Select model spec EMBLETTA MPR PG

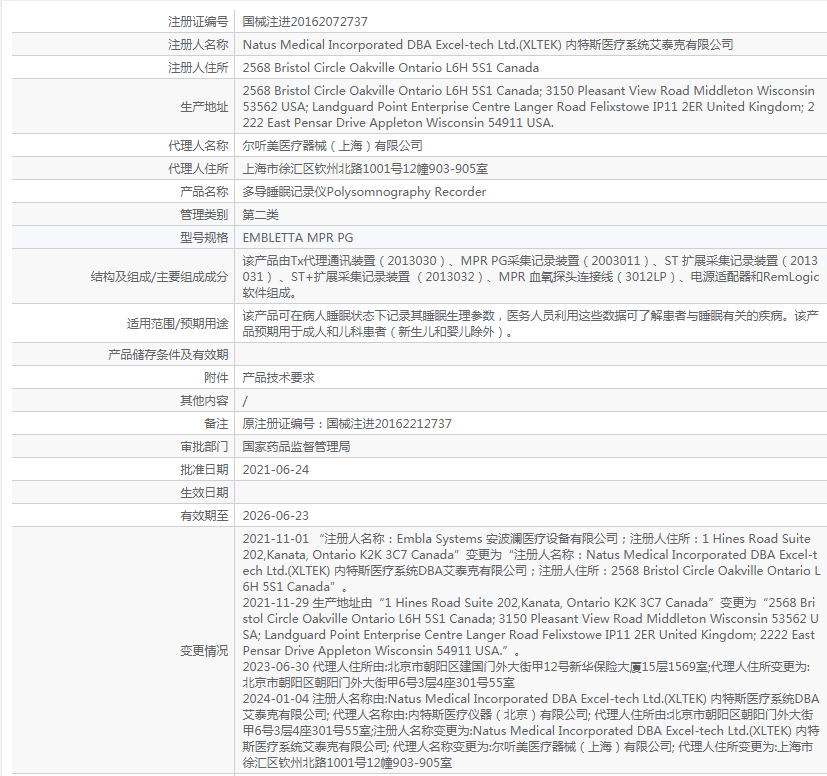click(298, 238)
